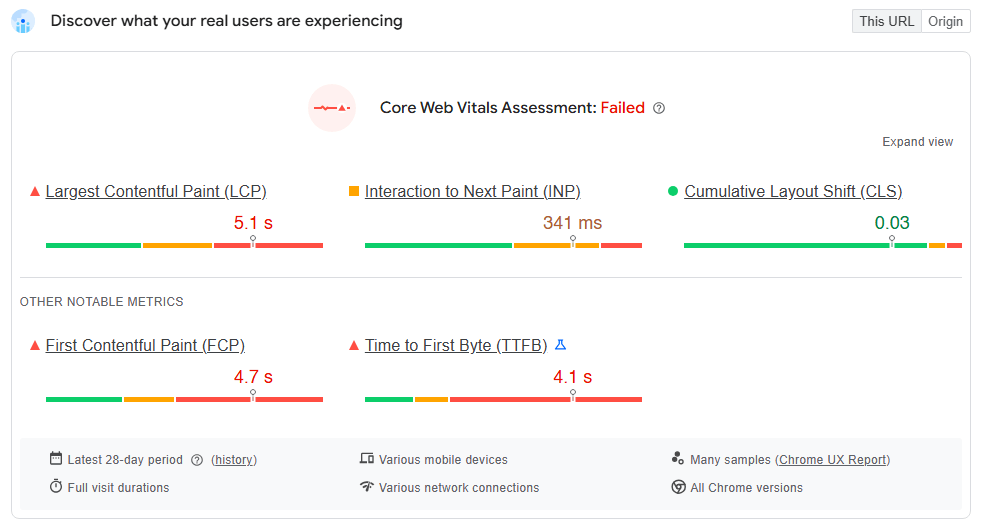Open the history link

tap(234, 460)
